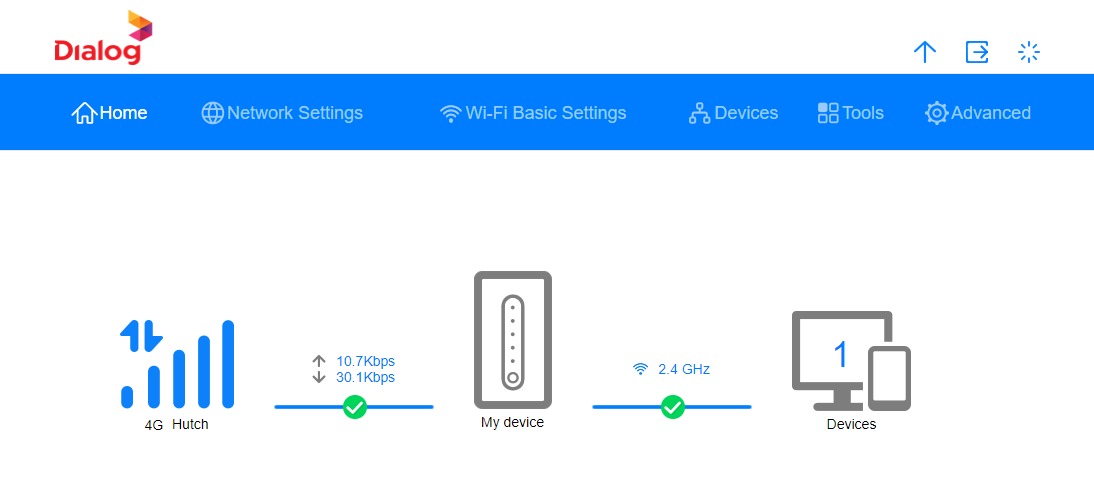Select the Tools menu
The width and height of the screenshot is (1094, 477).
click(x=851, y=113)
